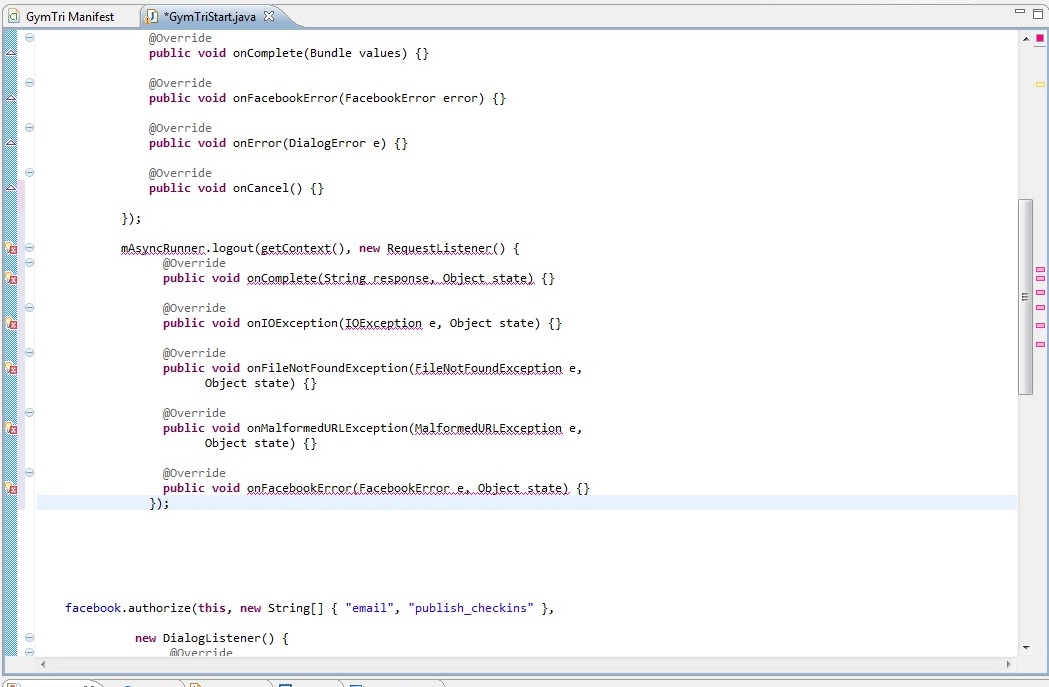Image resolution: width=1049 pixels, height=687 pixels.
Task: Click the error marker beside mAsyncRunner.logout line
Action: click(12, 248)
